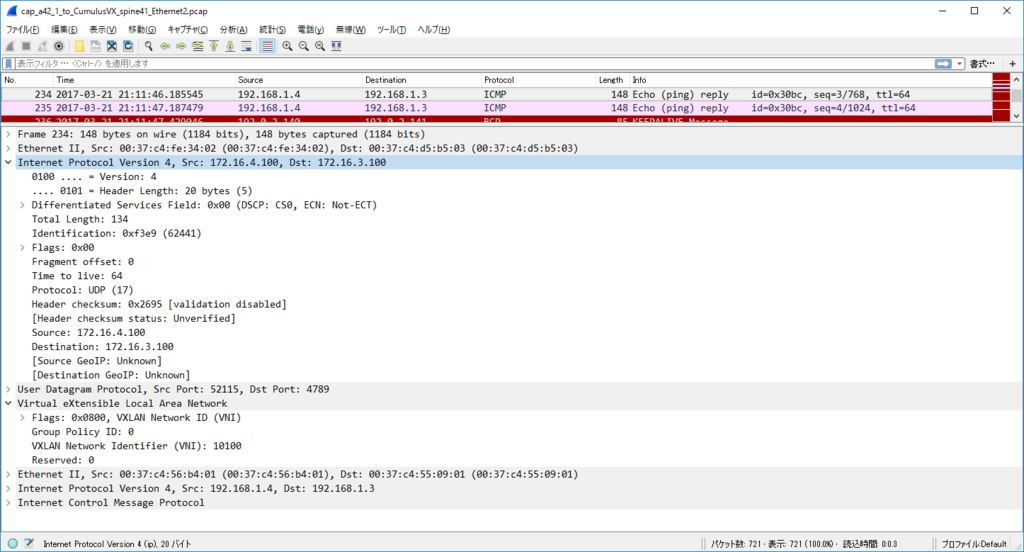Start capturing packets with shark fin icon

[x=10, y=46]
